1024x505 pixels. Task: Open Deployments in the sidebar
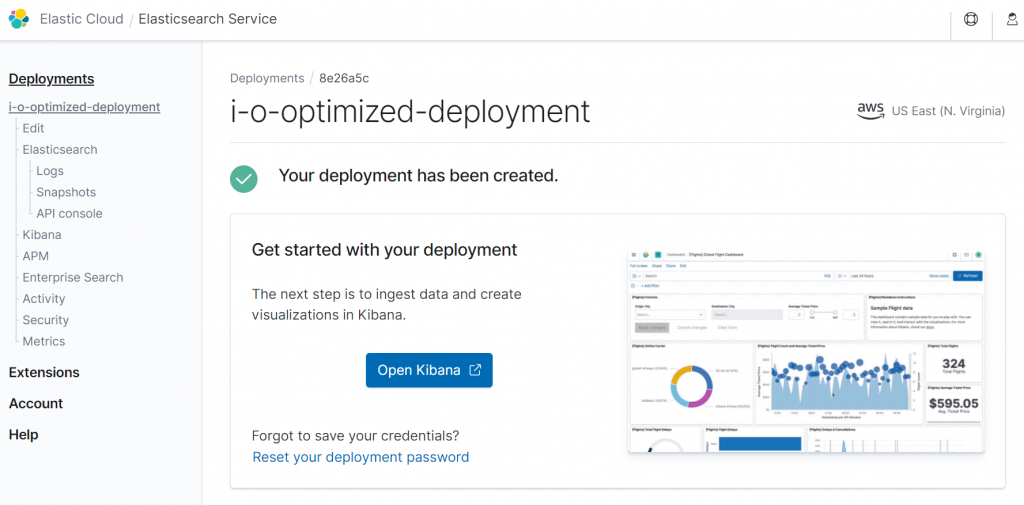coord(51,79)
